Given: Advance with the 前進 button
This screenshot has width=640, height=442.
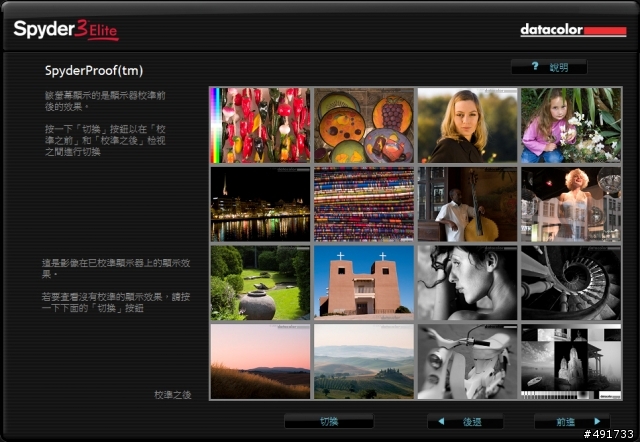Looking at the screenshot, I should click(x=572, y=421).
